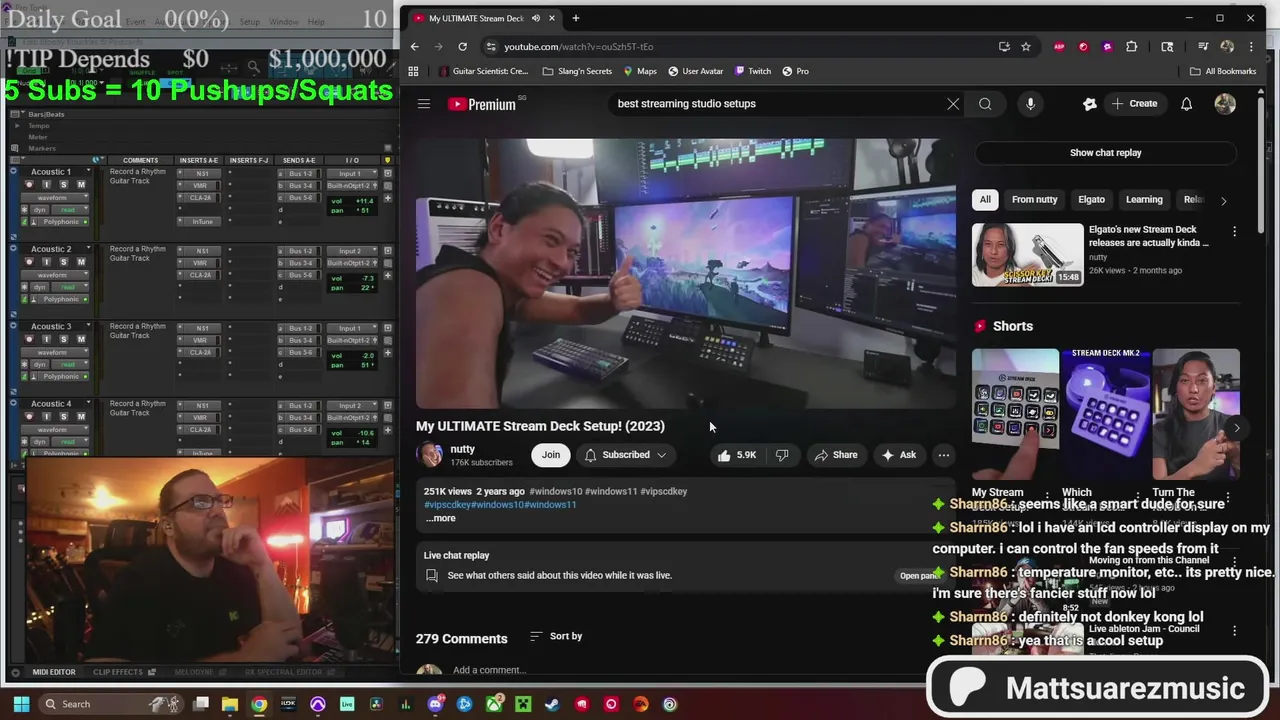Viewport: 1280px width, 720px height.
Task: Dislike the Stream Deck Setup video
Action: click(782, 455)
